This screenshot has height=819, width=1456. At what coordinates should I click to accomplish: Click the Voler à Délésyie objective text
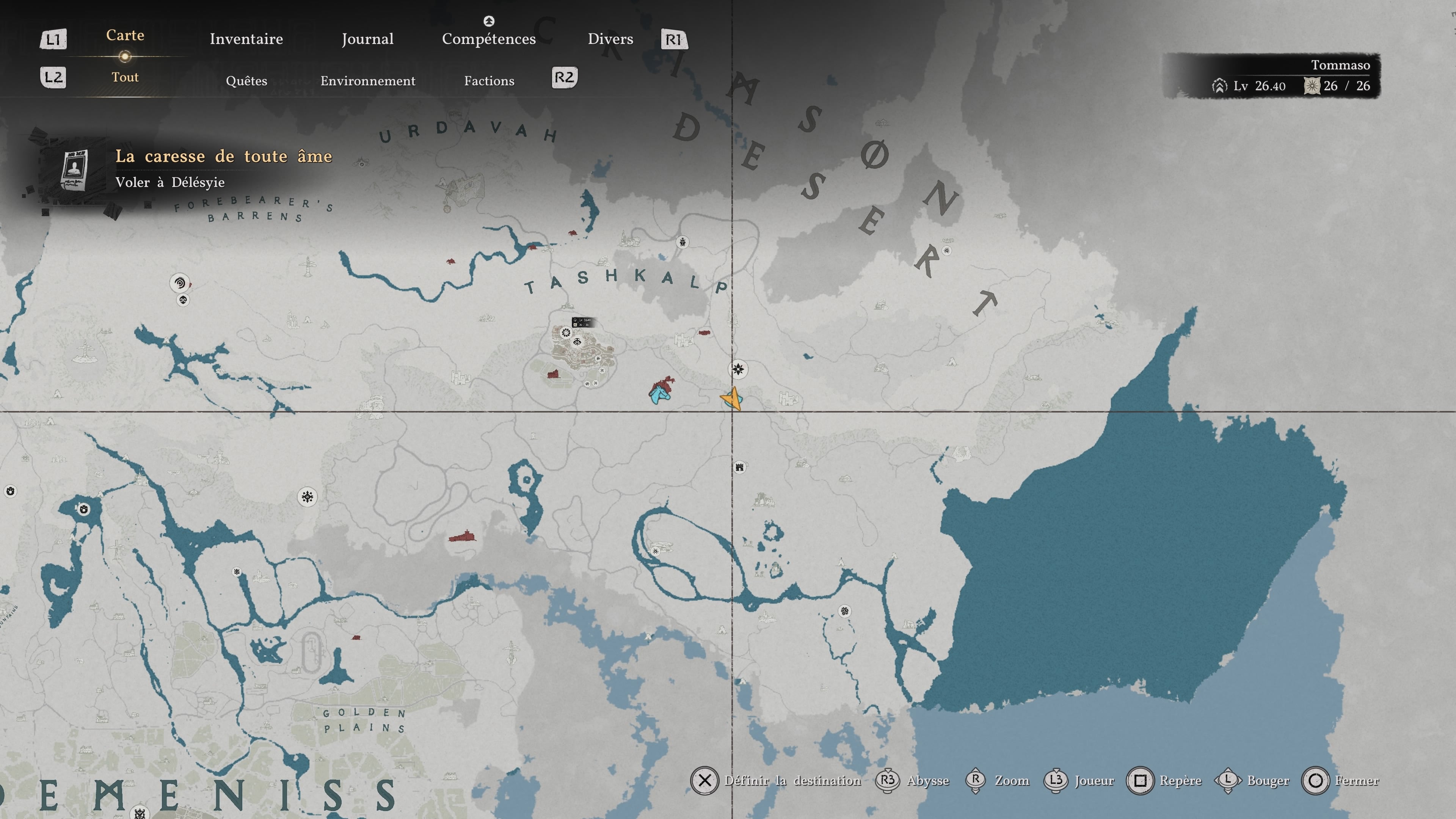[x=170, y=182]
